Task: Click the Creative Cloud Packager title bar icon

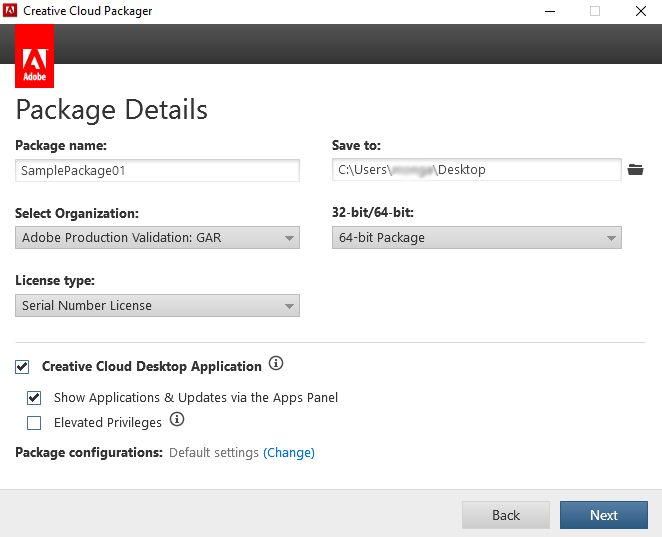Action: (10, 11)
